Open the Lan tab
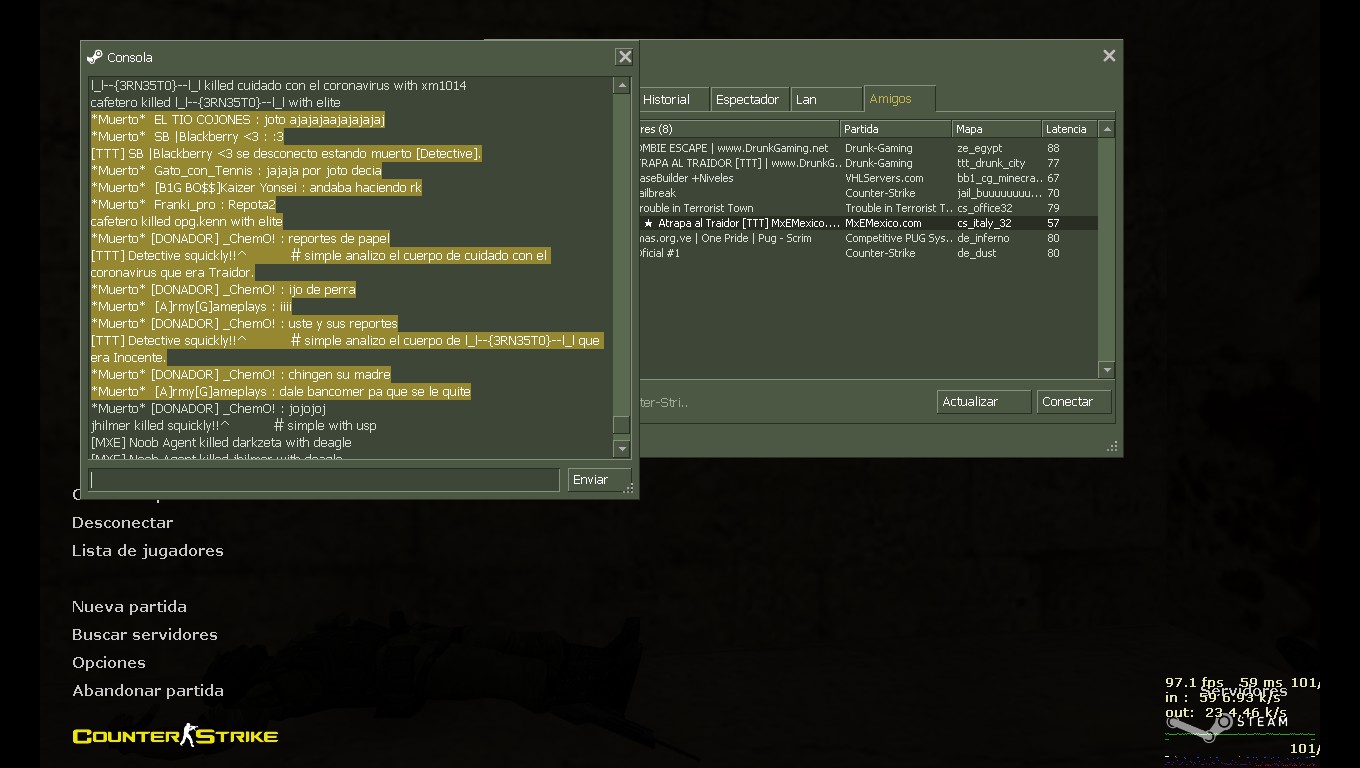This screenshot has width=1360, height=768. click(x=826, y=99)
